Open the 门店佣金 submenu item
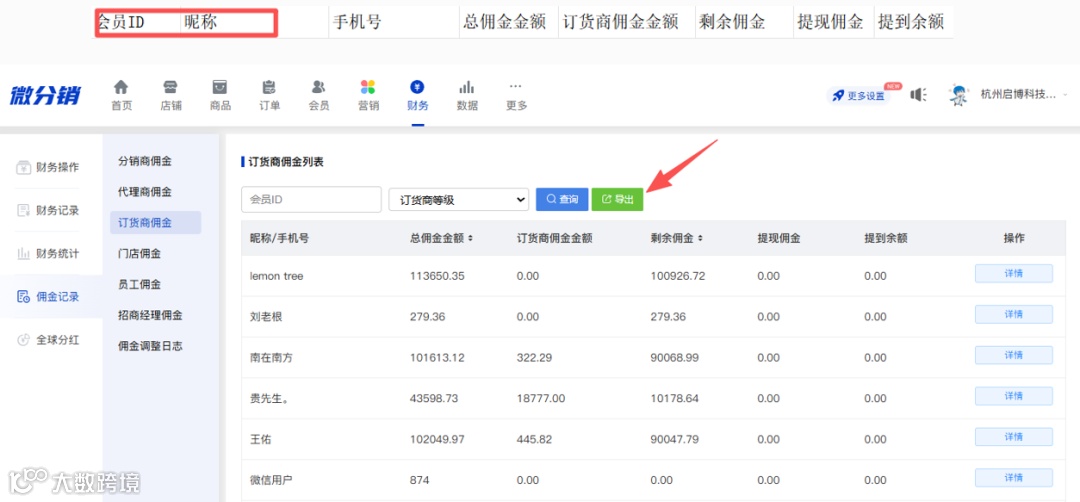The width and height of the screenshot is (1080, 502). click(139, 253)
